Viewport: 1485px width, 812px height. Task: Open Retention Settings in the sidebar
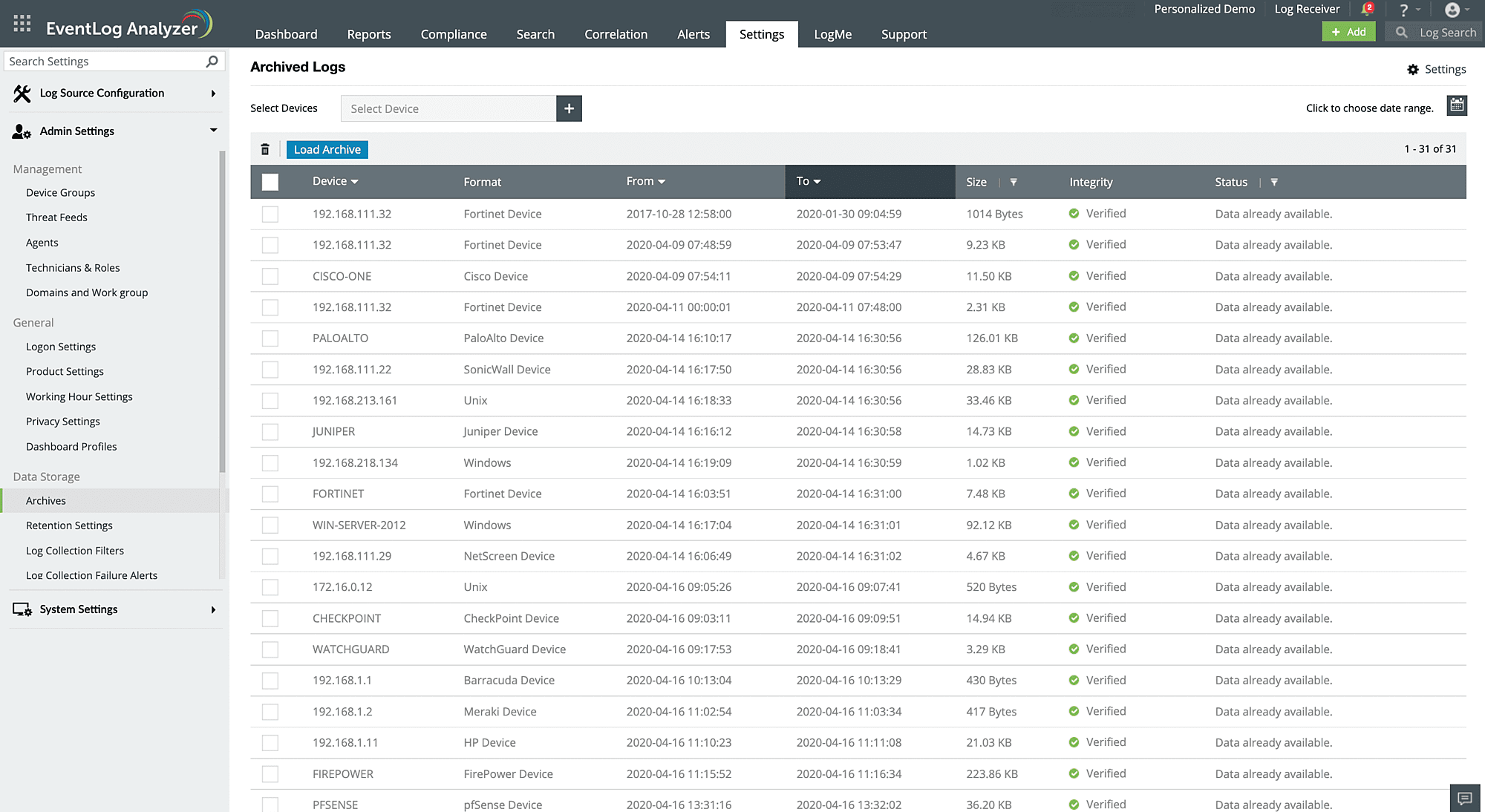(69, 525)
